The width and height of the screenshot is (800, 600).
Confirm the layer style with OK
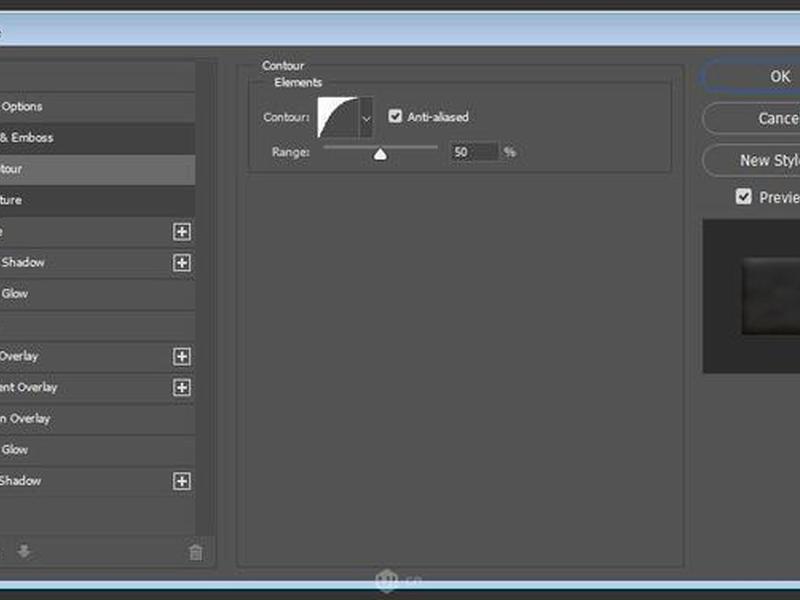click(x=751, y=77)
